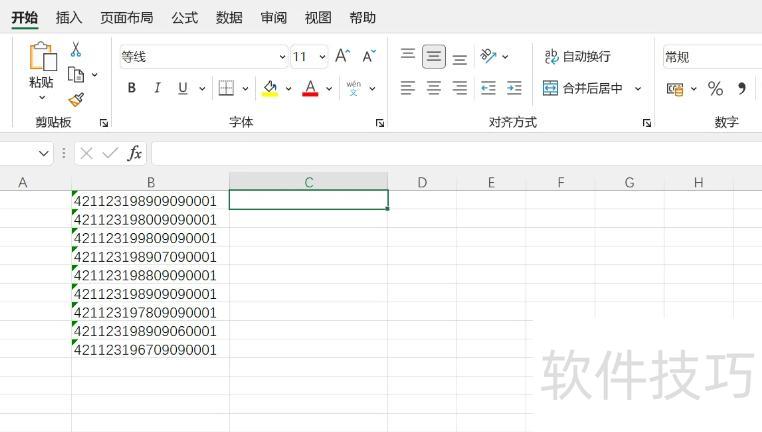Open alignment group dialog launcher
Viewport: 762px width, 432px height.
click(647, 123)
